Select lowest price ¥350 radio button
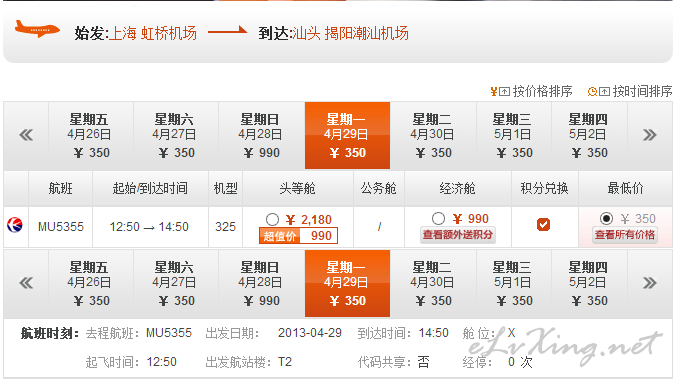 (x=606, y=218)
